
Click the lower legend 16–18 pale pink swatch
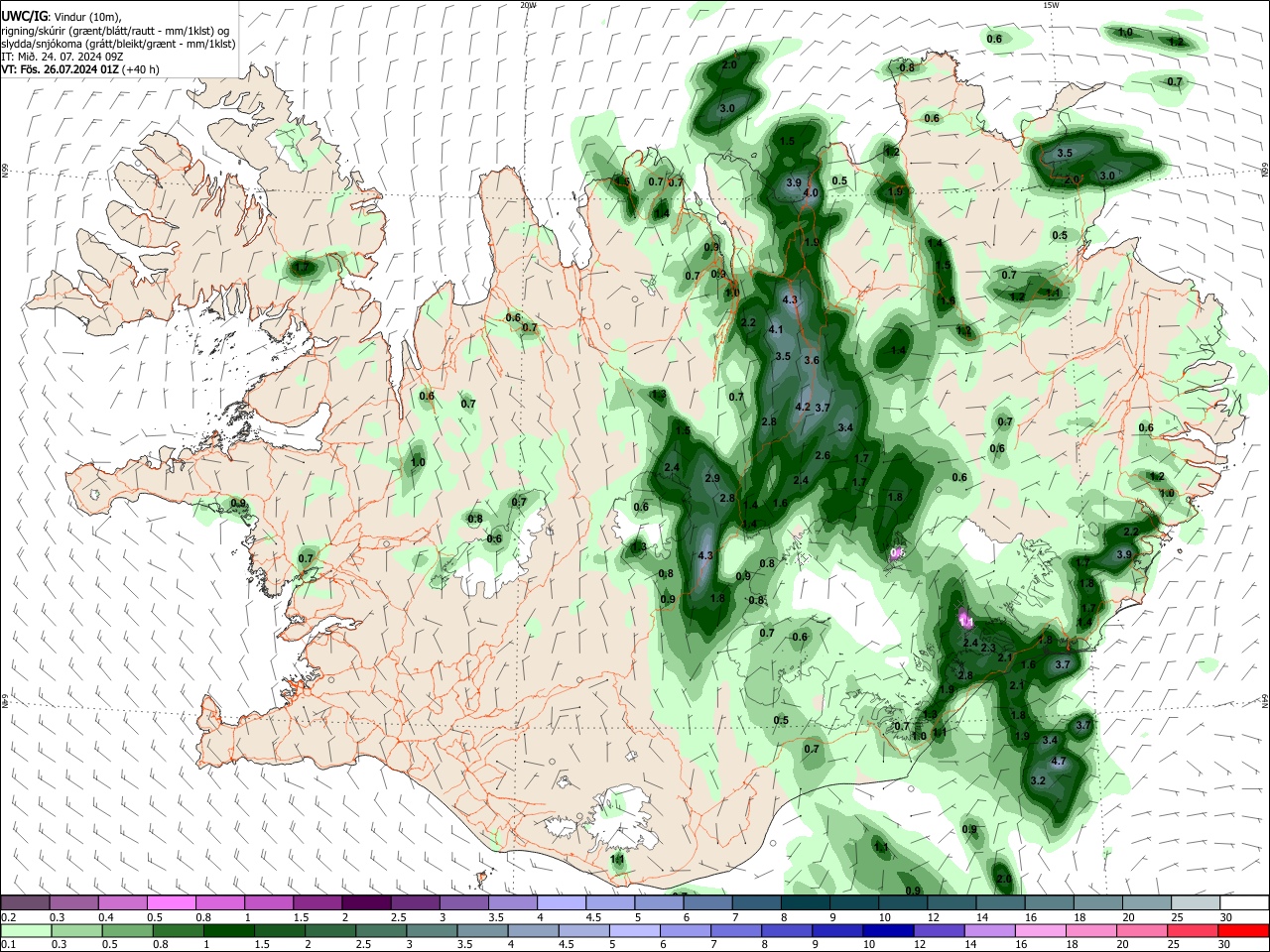pyautogui.click(x=1040, y=930)
